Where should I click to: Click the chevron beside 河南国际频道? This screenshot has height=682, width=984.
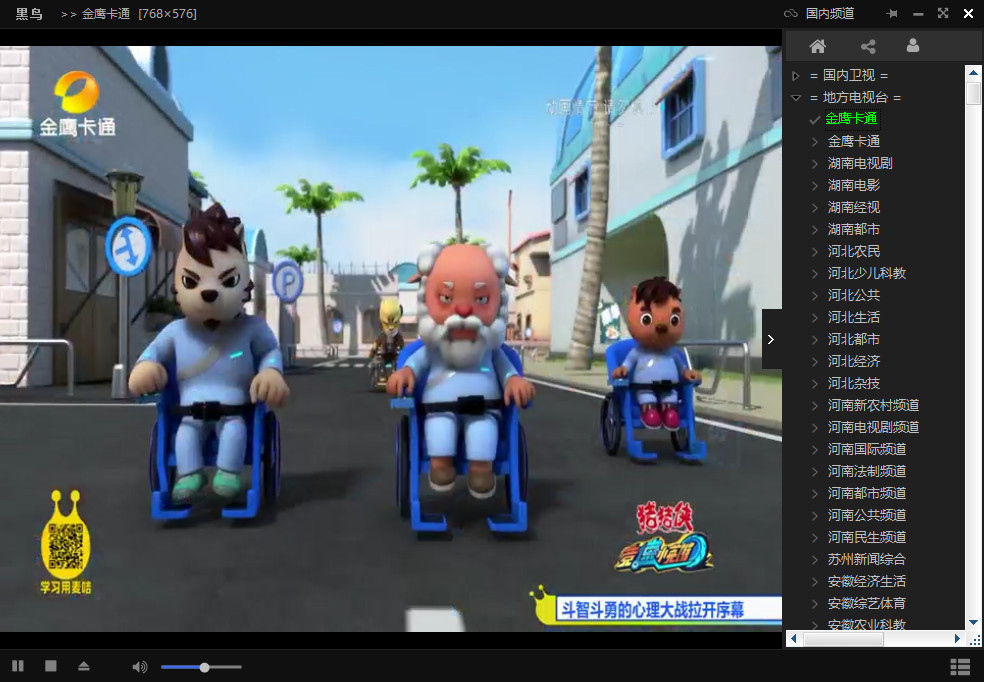[x=815, y=450]
